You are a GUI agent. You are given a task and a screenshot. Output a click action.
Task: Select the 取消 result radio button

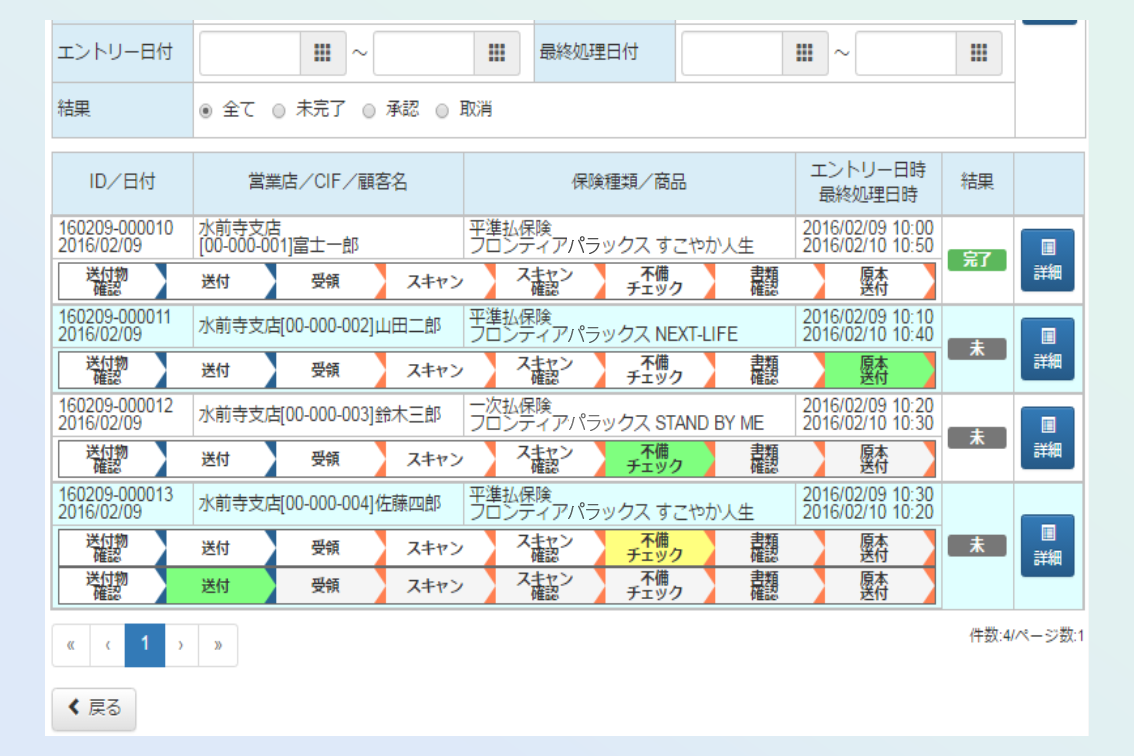442,111
